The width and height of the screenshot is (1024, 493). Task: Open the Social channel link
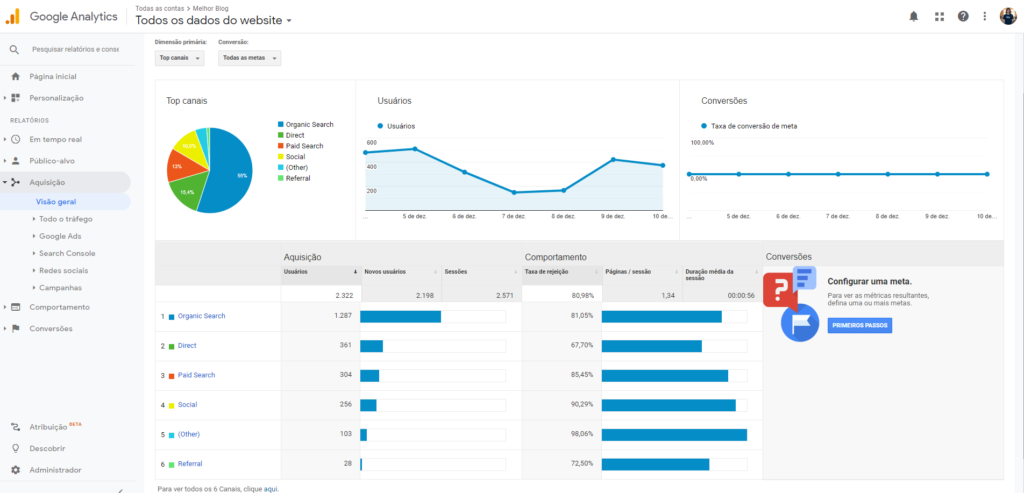pos(187,404)
